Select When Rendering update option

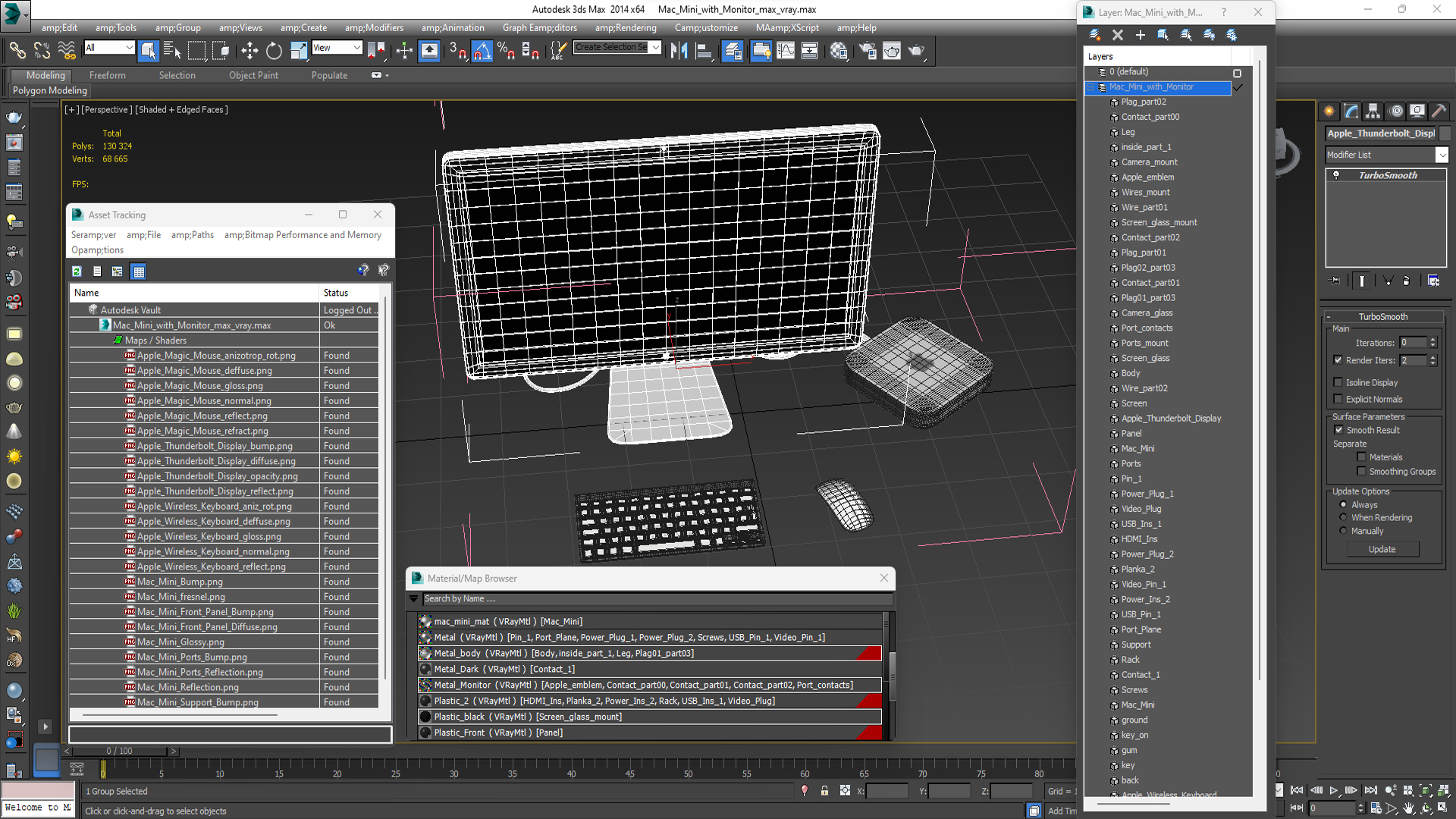(1343, 517)
